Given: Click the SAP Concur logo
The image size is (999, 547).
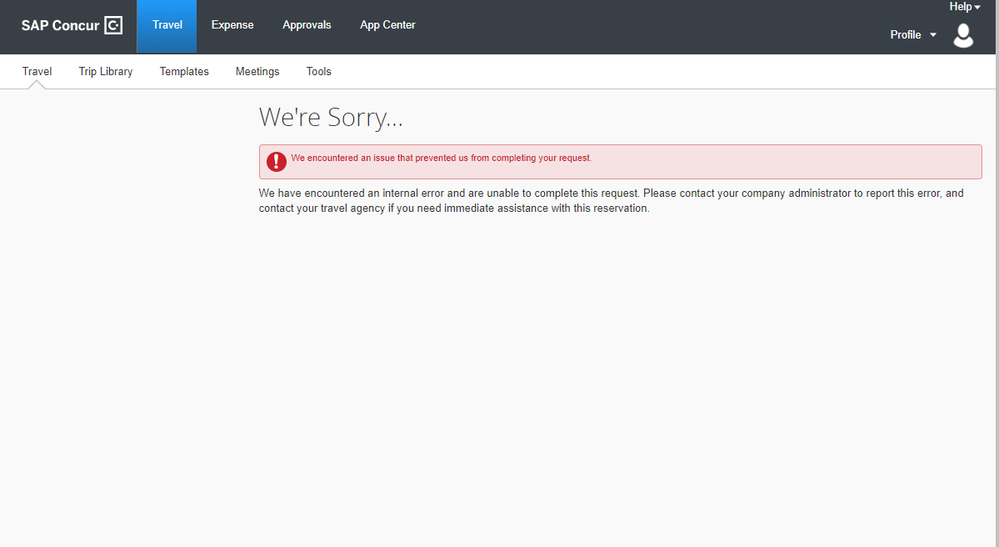Looking at the screenshot, I should [x=71, y=25].
